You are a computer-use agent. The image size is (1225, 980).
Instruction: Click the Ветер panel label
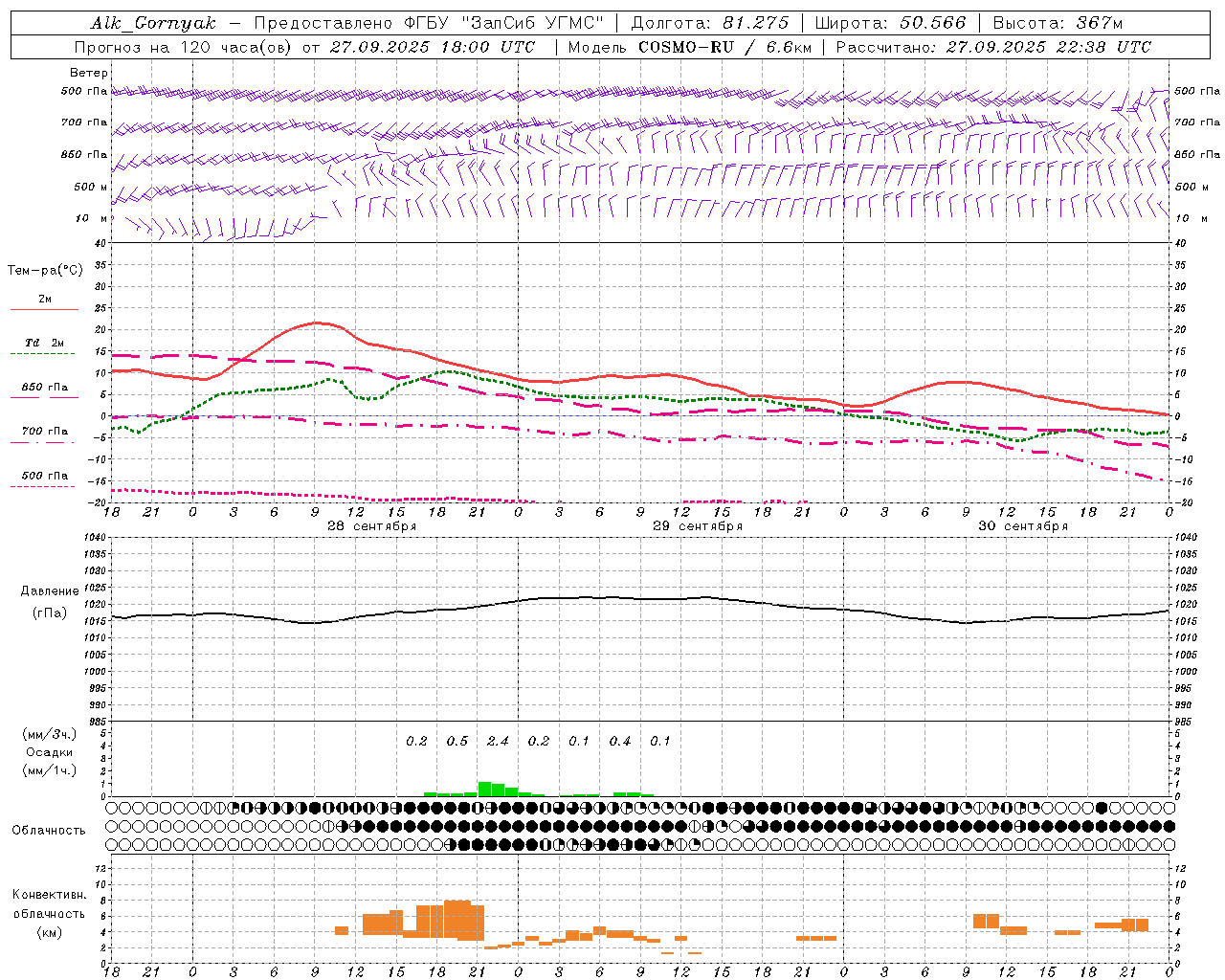pos(88,73)
